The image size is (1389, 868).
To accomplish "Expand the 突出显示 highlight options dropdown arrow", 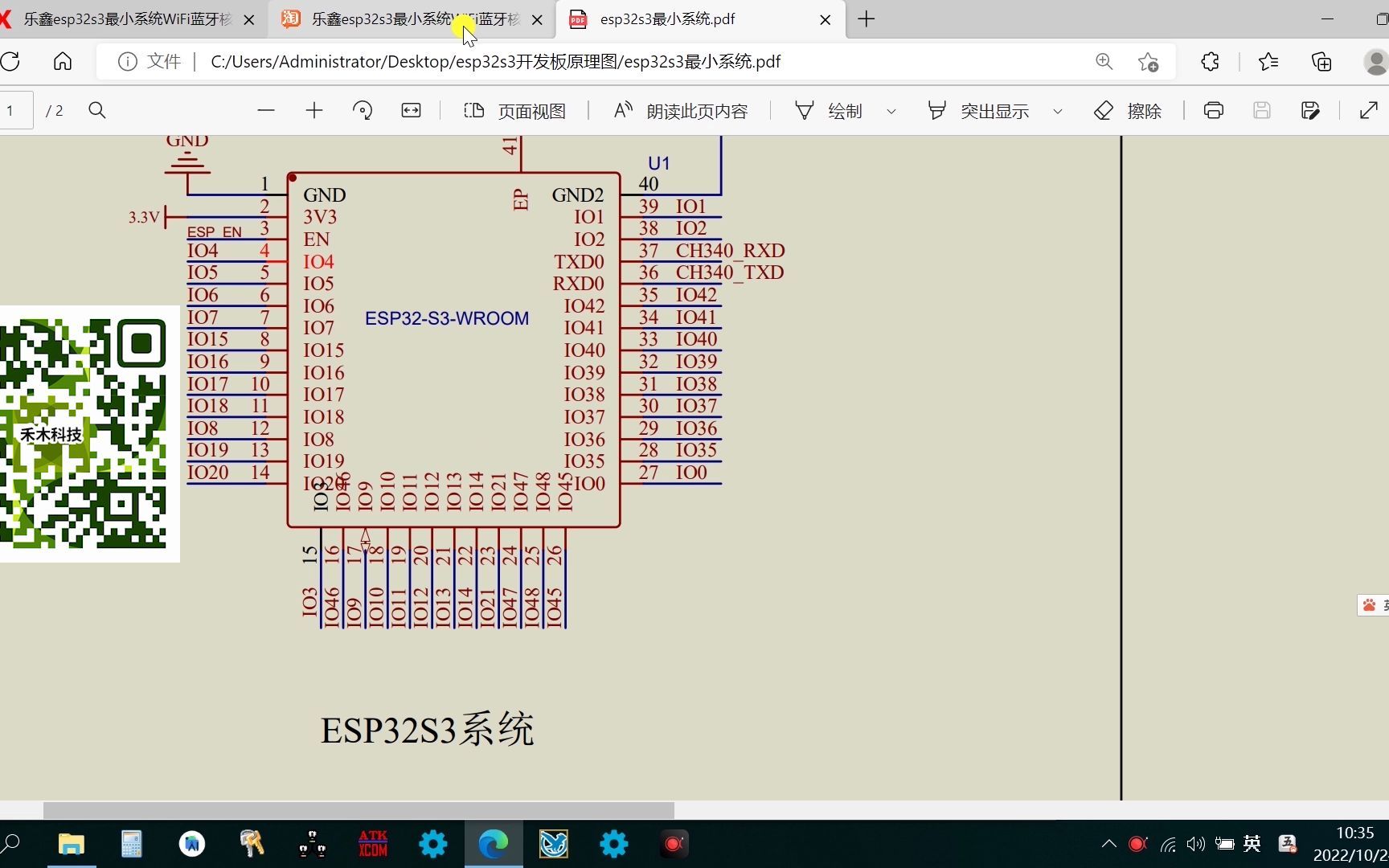I will pos(1058,112).
